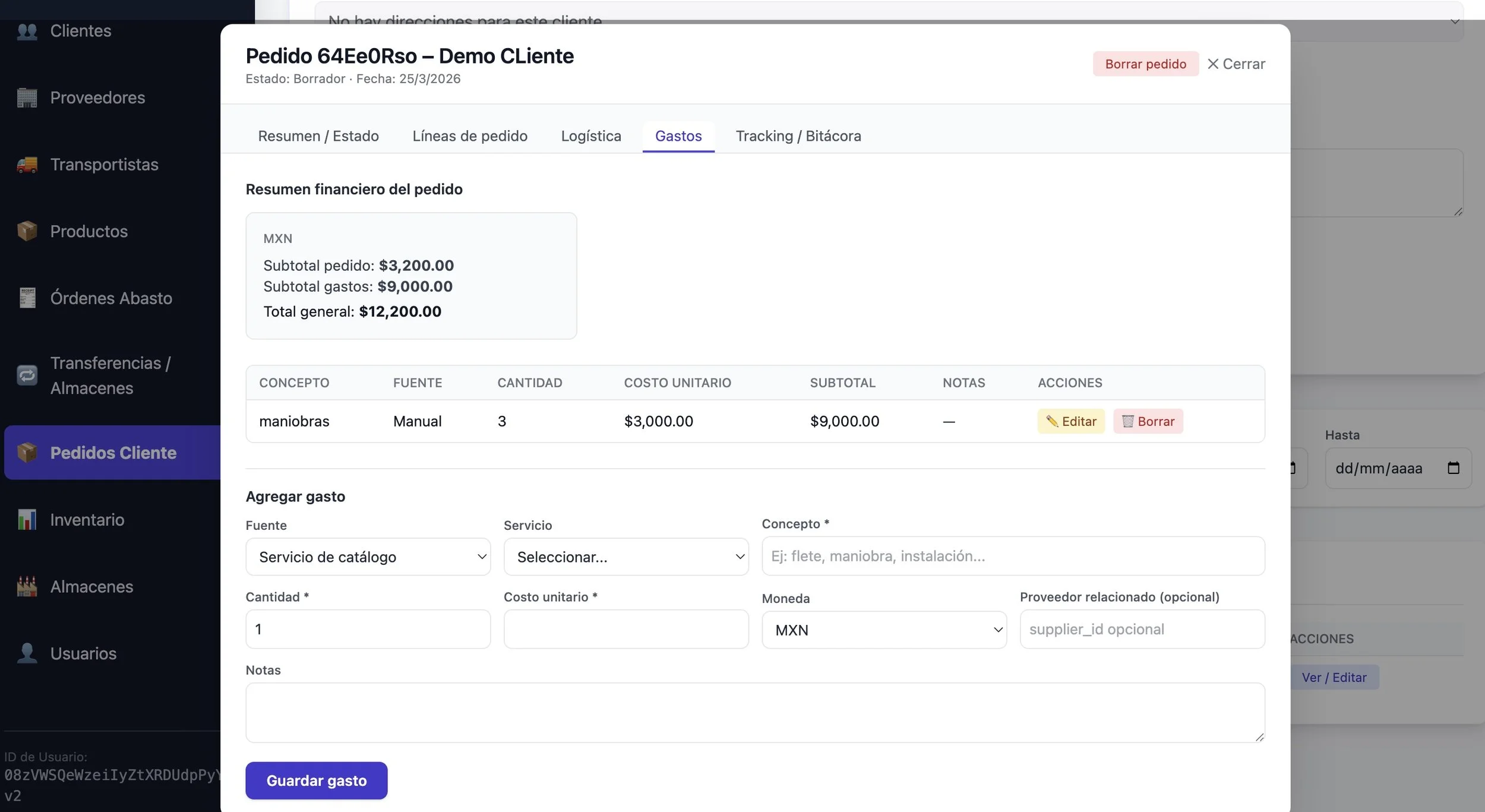
Task: Open the Hasta date picker calendar icon
Action: [x=1453, y=468]
